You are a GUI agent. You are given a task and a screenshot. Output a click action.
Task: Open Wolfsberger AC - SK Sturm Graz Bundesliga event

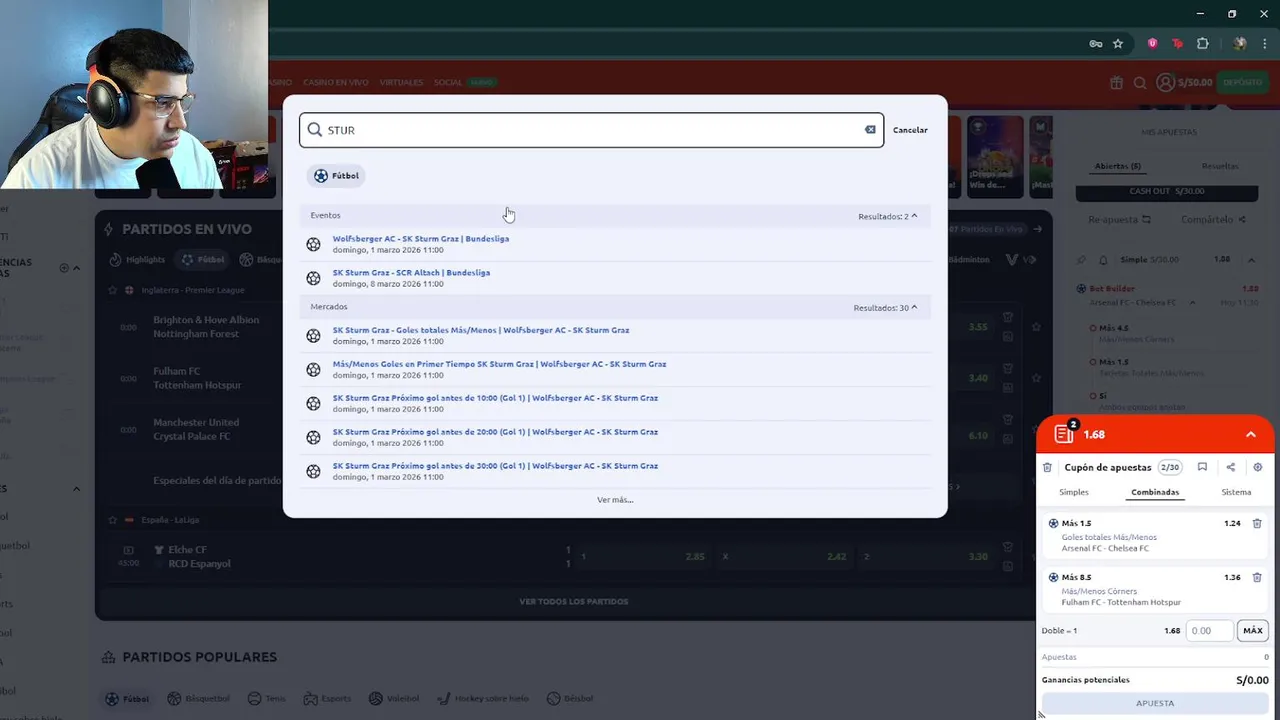click(x=421, y=239)
